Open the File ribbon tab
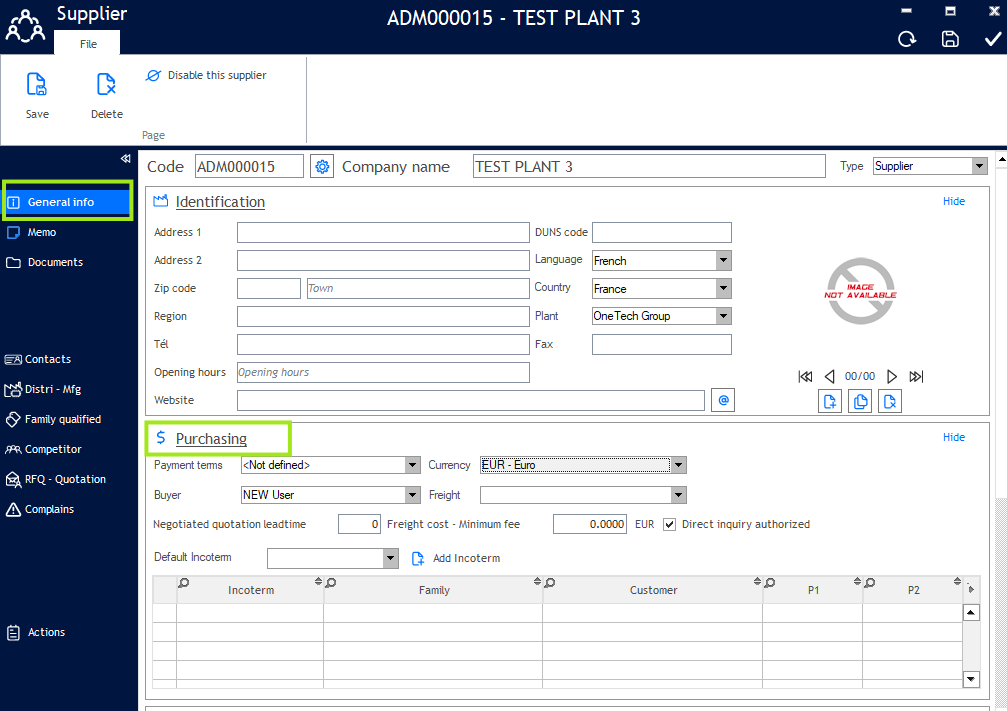 88,44
